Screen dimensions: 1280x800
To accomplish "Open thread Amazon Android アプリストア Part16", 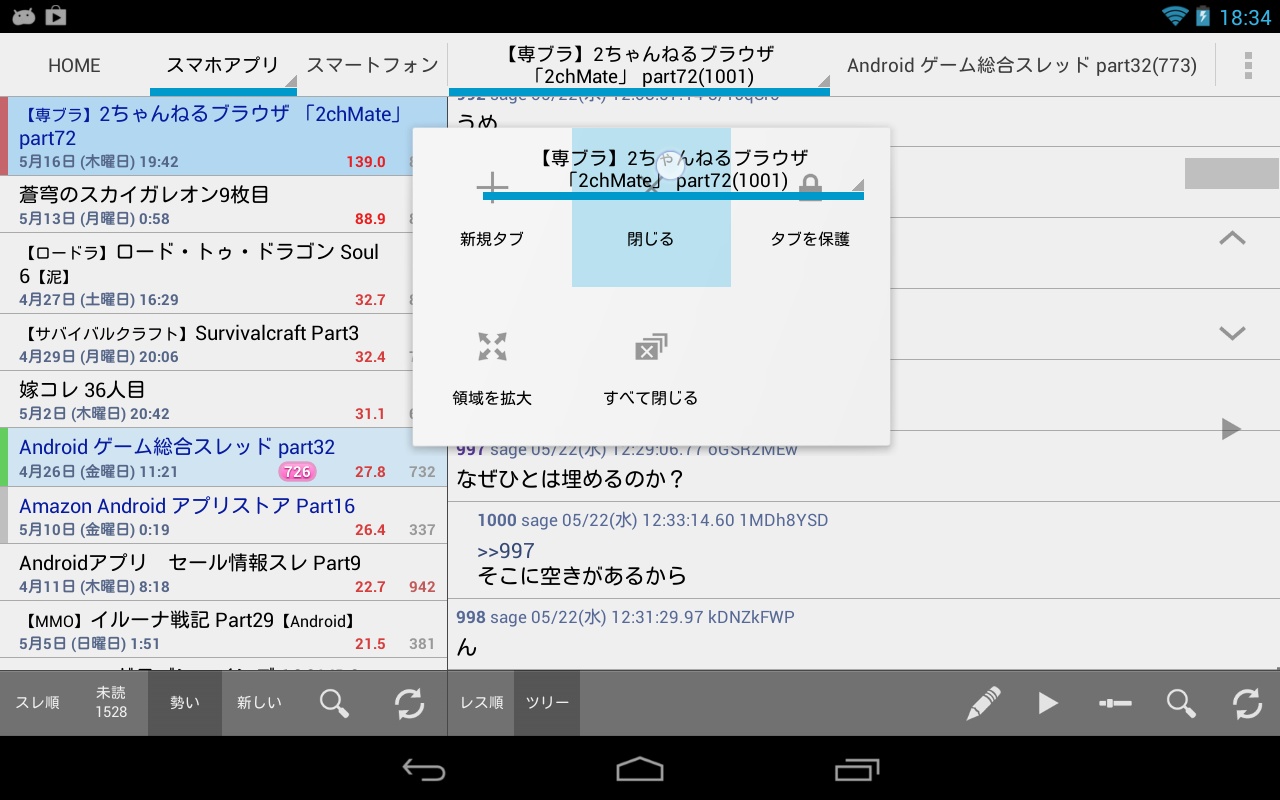I will 223,515.
